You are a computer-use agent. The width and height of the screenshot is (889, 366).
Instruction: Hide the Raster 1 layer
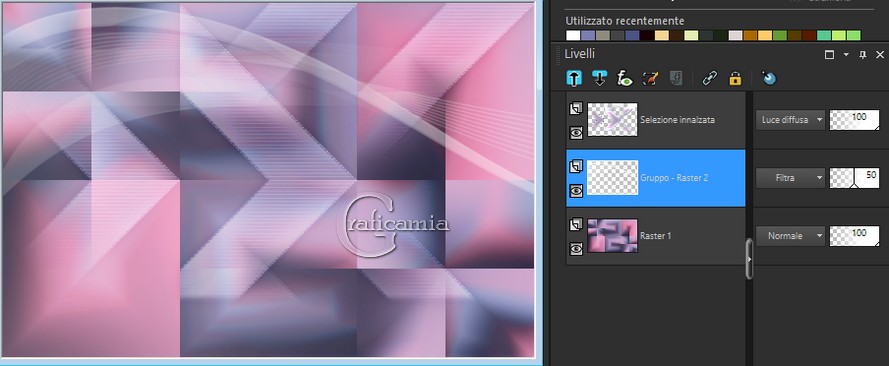[576, 249]
